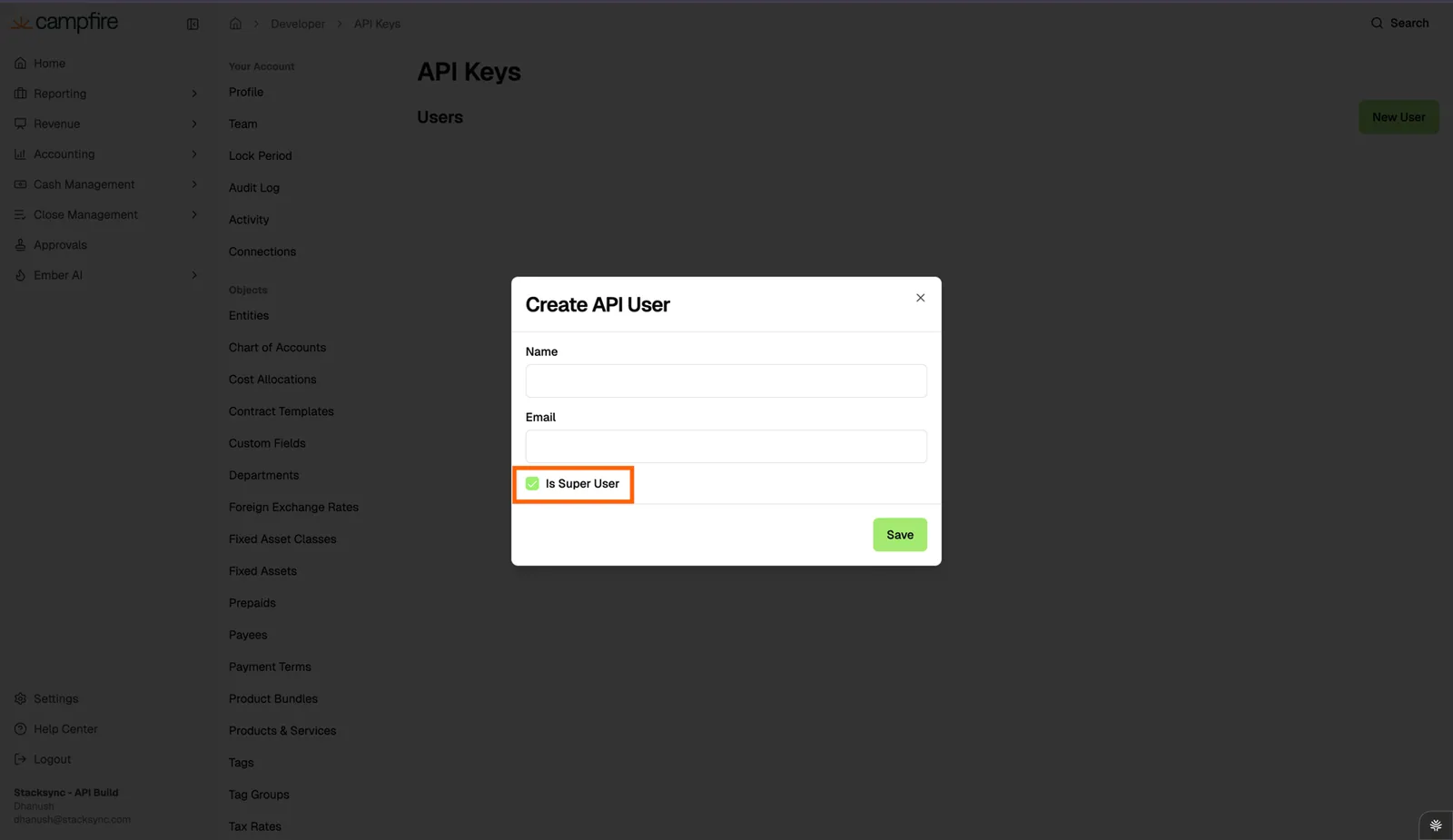Focus the Name input field

tap(726, 380)
